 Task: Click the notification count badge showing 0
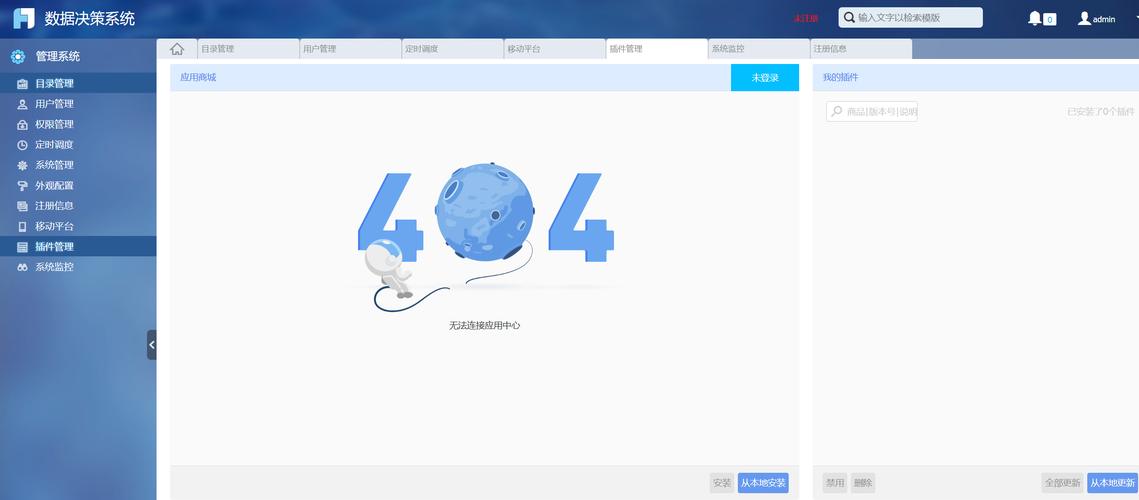(1050, 20)
